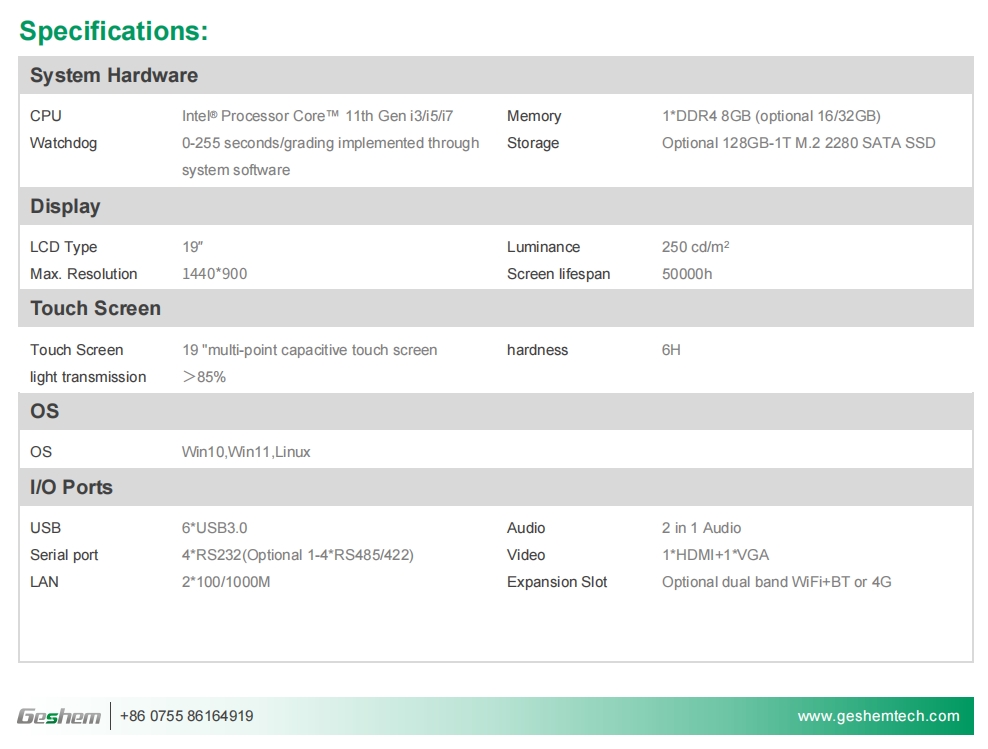
Task: Click the Storage M.2 2280 SATA SSD text
Action: point(798,143)
